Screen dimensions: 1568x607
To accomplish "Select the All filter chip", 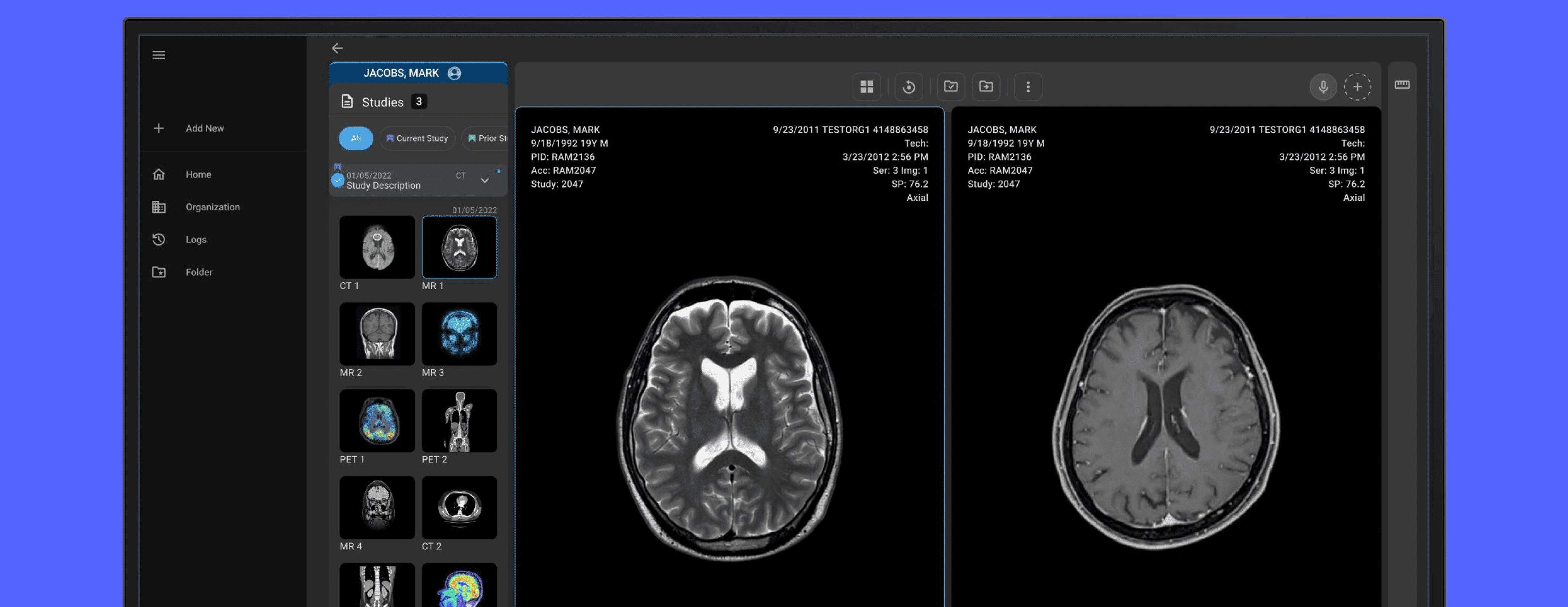I will (x=355, y=138).
